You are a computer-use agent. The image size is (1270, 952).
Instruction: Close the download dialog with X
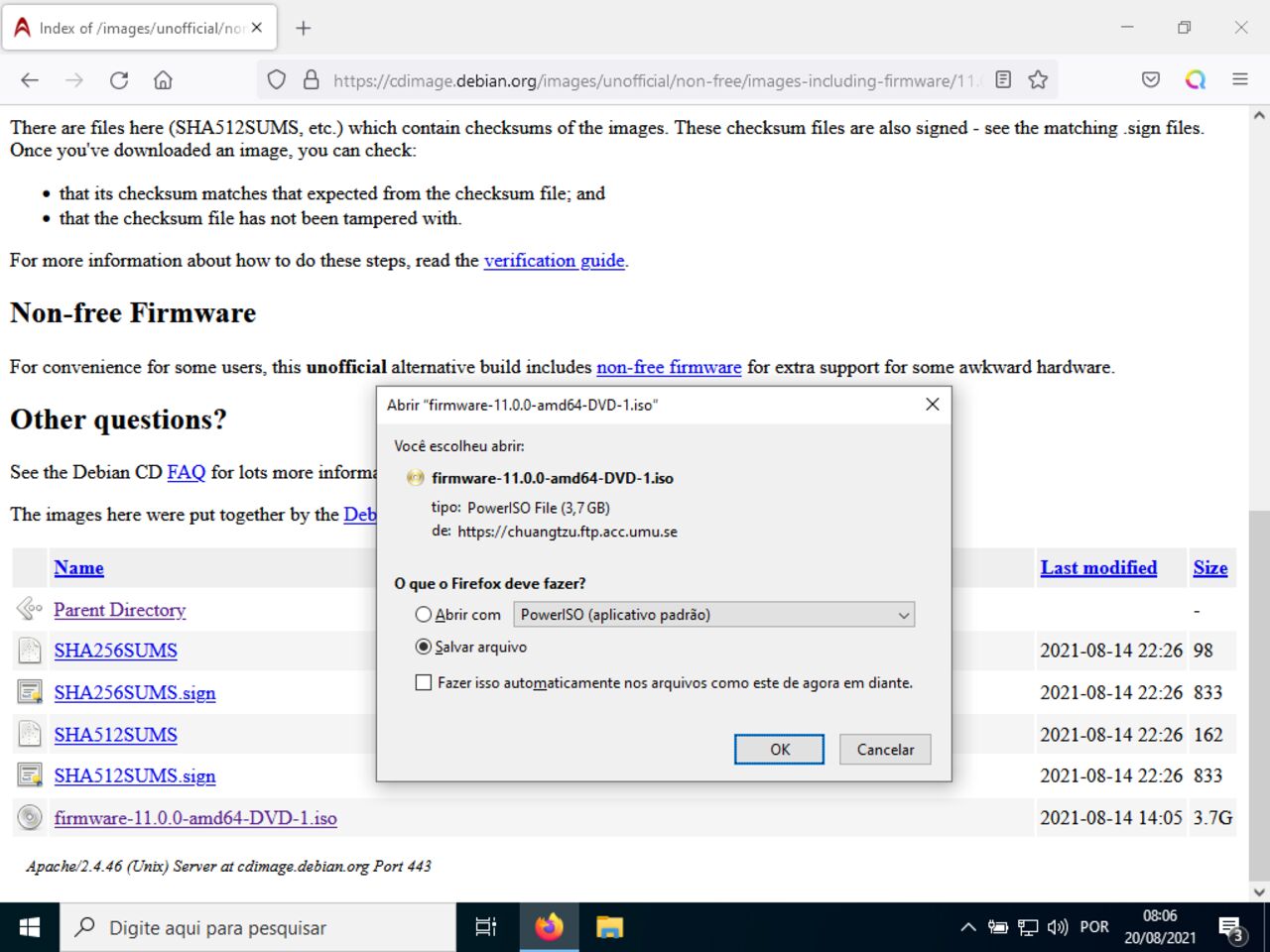(x=932, y=404)
